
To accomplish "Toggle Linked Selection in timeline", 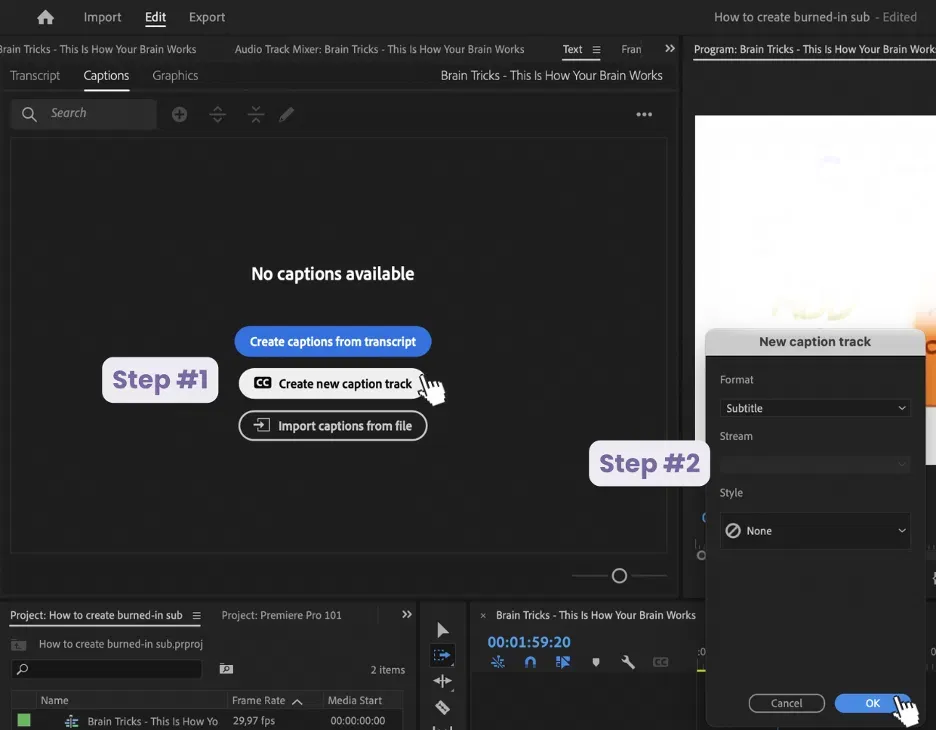I will (x=562, y=662).
